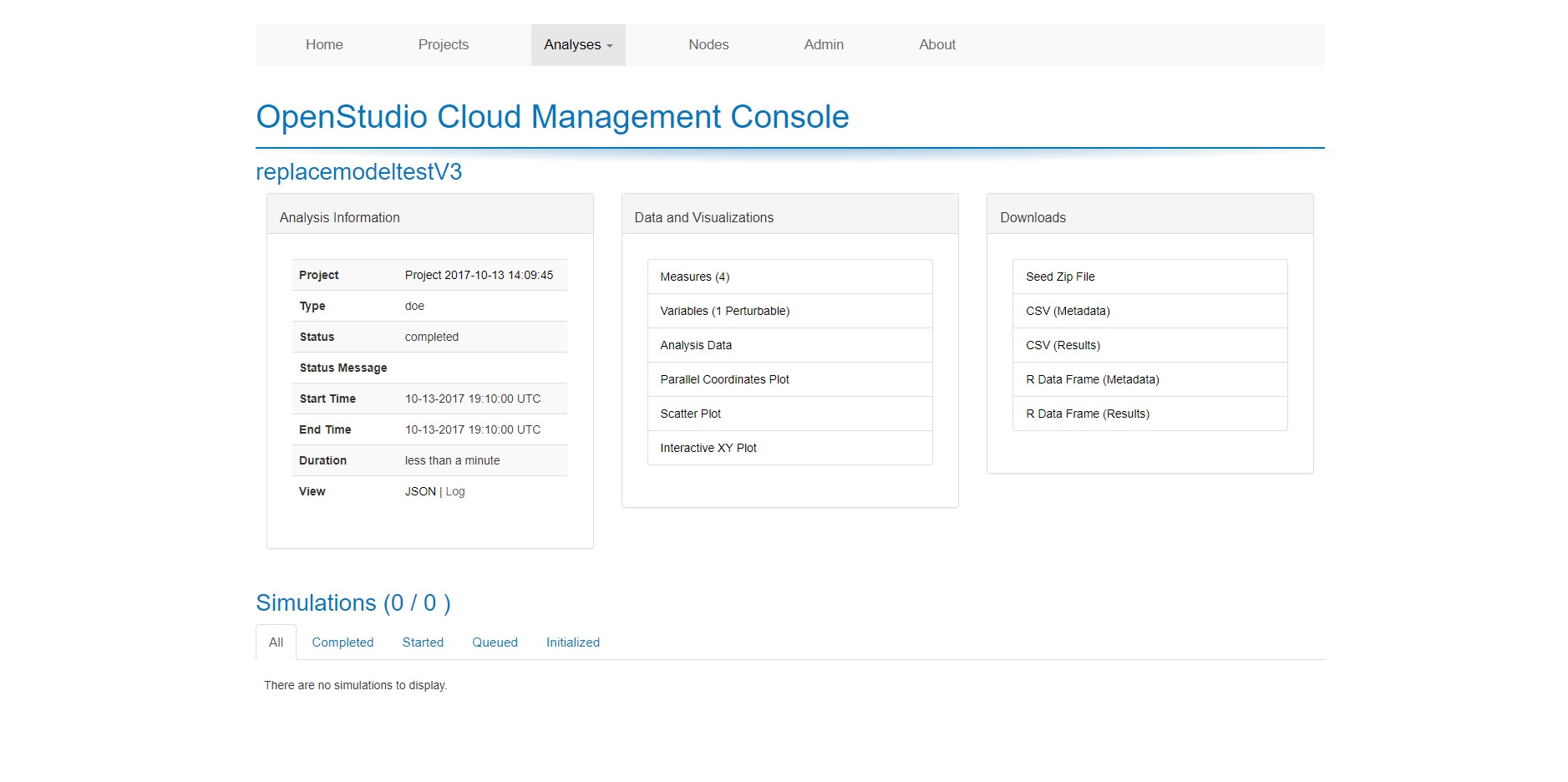Screen dimensions: 1568x782
Task: Click the Downloads panel header
Action: (x=1150, y=215)
